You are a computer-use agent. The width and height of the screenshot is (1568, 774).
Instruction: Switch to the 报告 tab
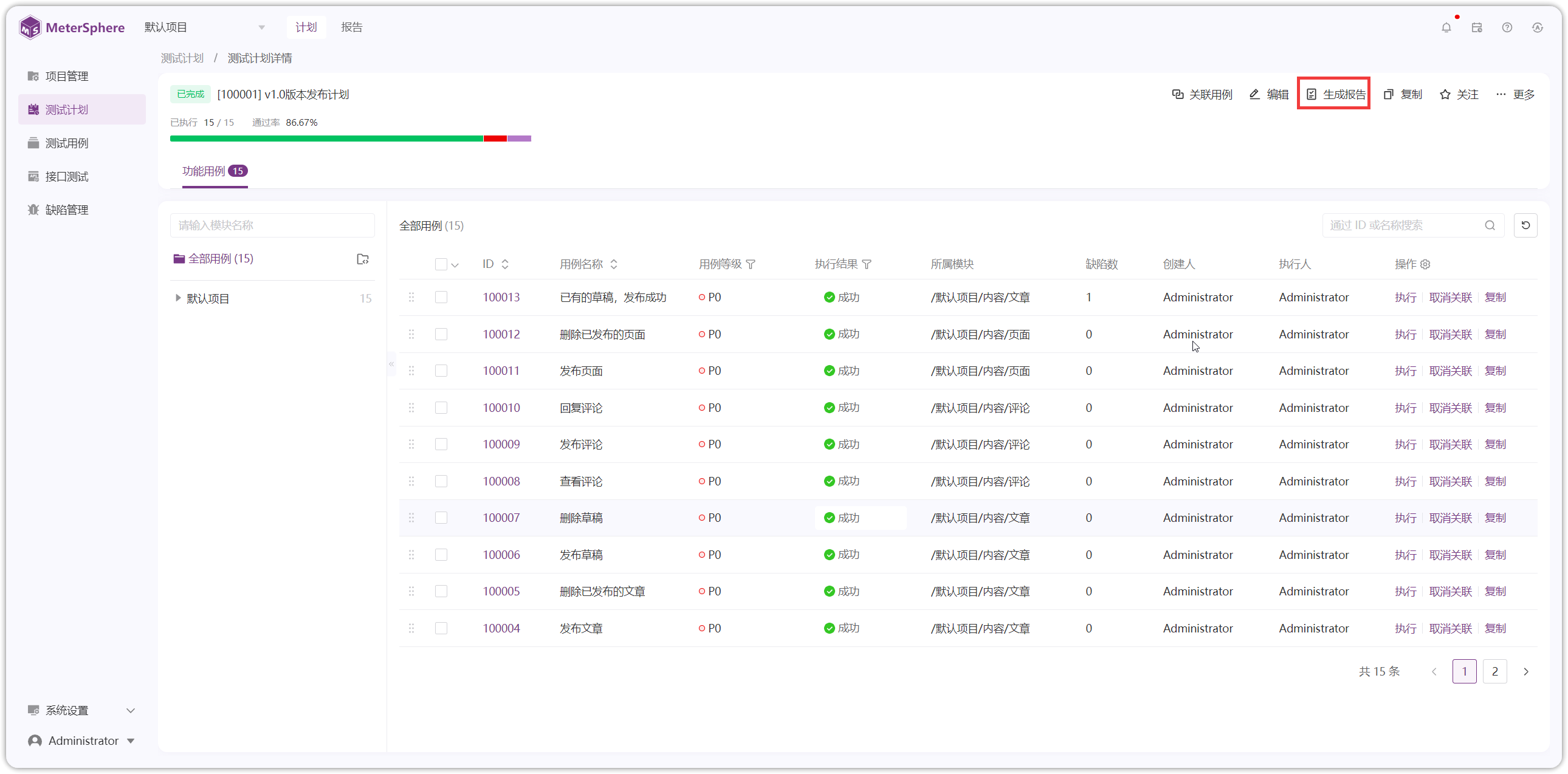pos(352,27)
